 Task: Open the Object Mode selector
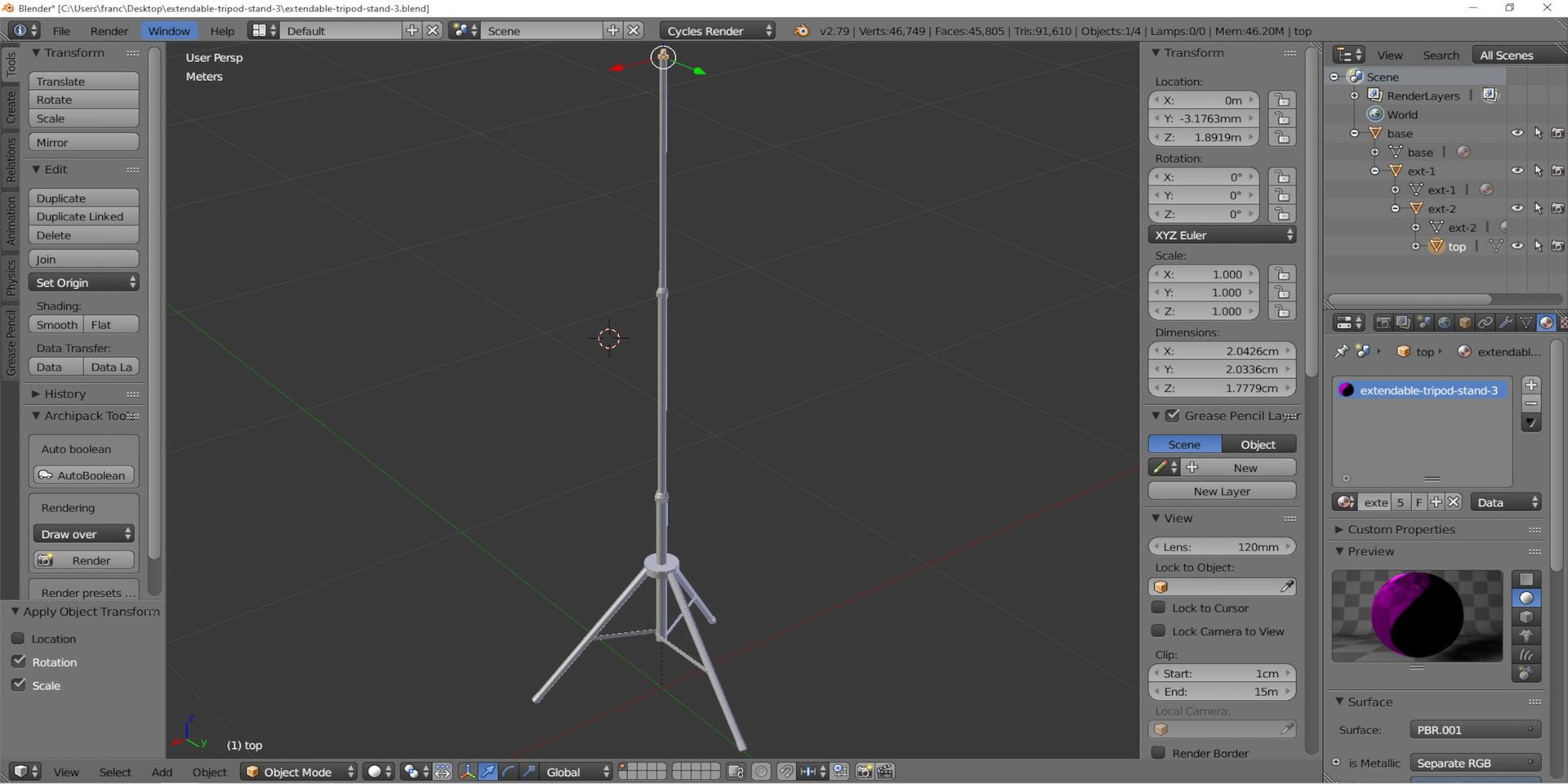[x=299, y=772]
